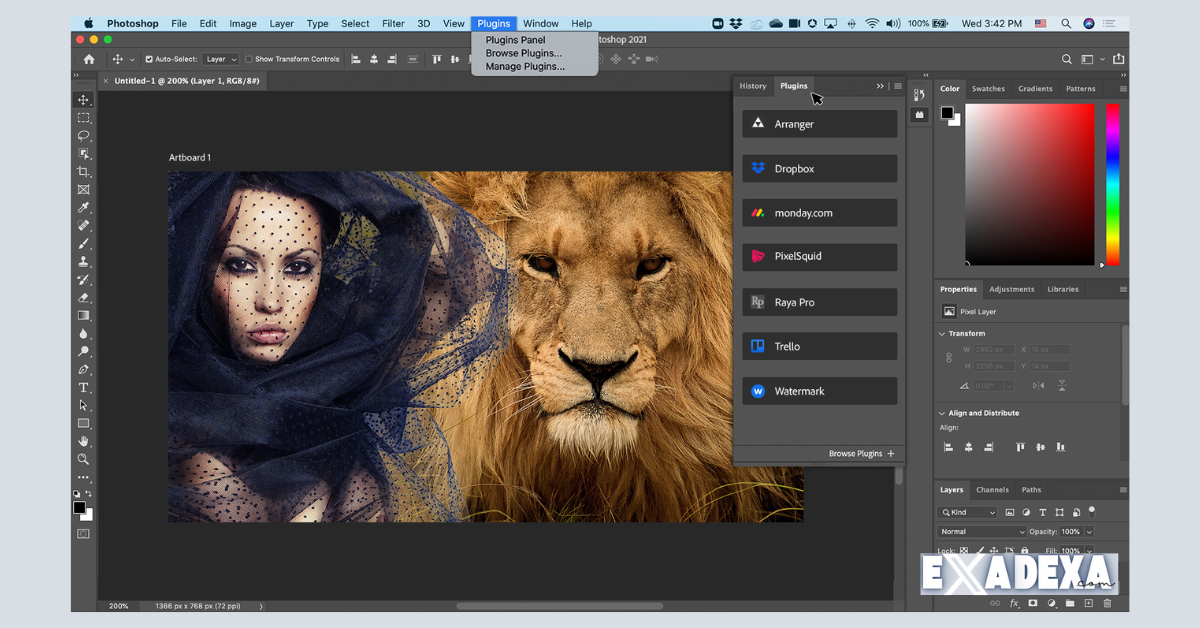Toggle Lock transparent pixels in Layers panel

click(964, 550)
